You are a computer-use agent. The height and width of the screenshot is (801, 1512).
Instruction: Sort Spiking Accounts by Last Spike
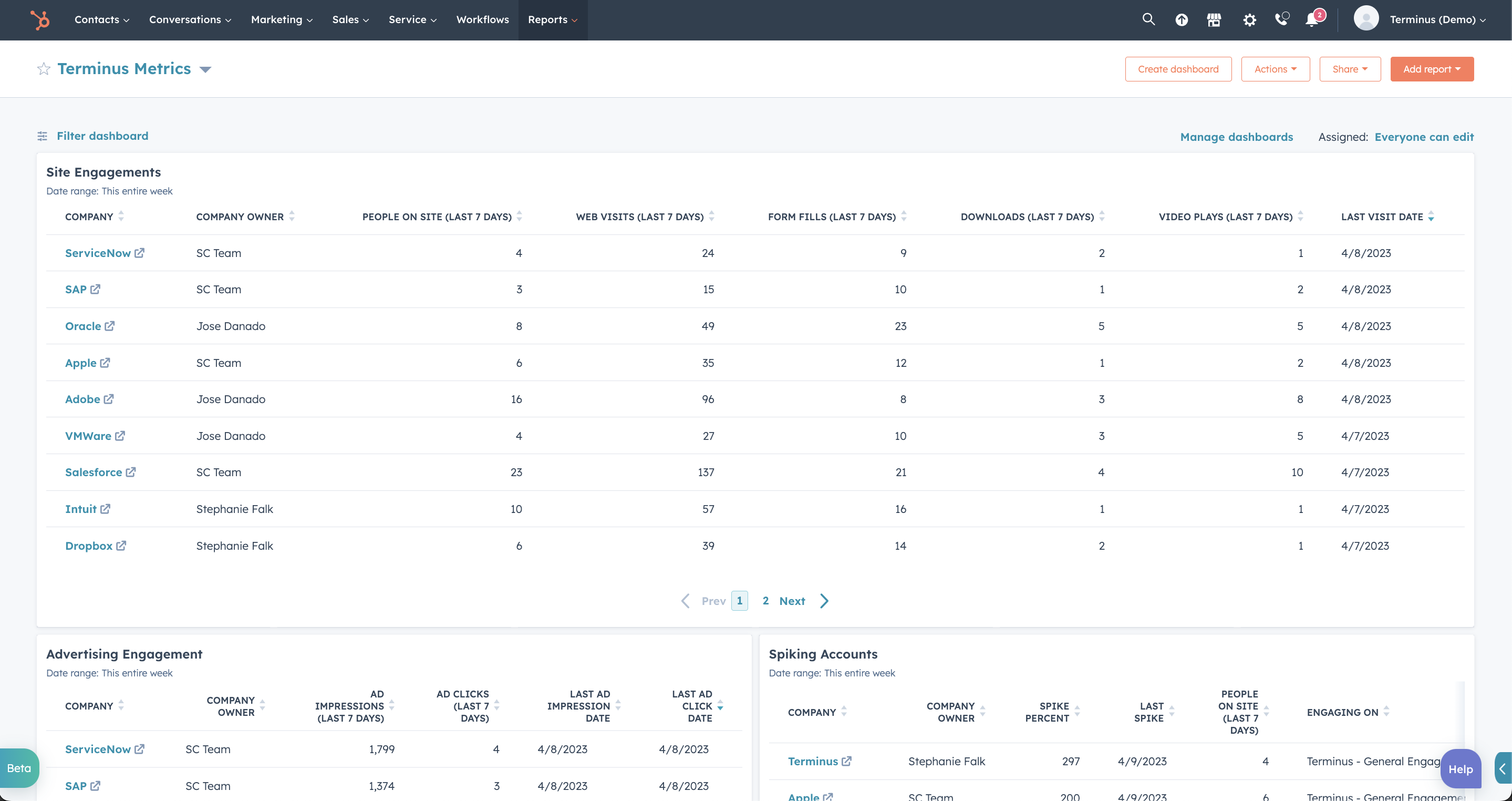coord(1172,711)
